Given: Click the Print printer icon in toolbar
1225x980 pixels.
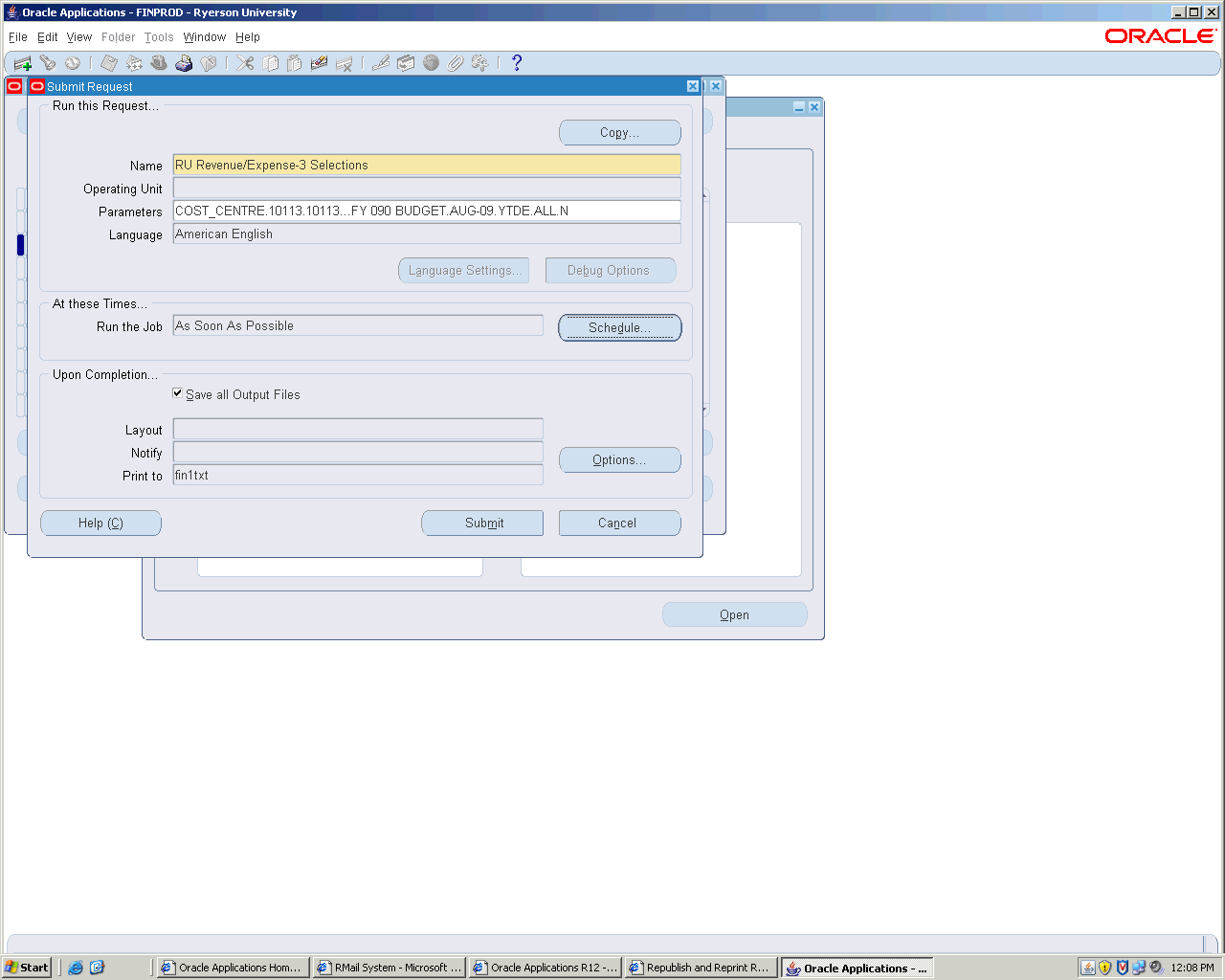Looking at the screenshot, I should pos(184,63).
